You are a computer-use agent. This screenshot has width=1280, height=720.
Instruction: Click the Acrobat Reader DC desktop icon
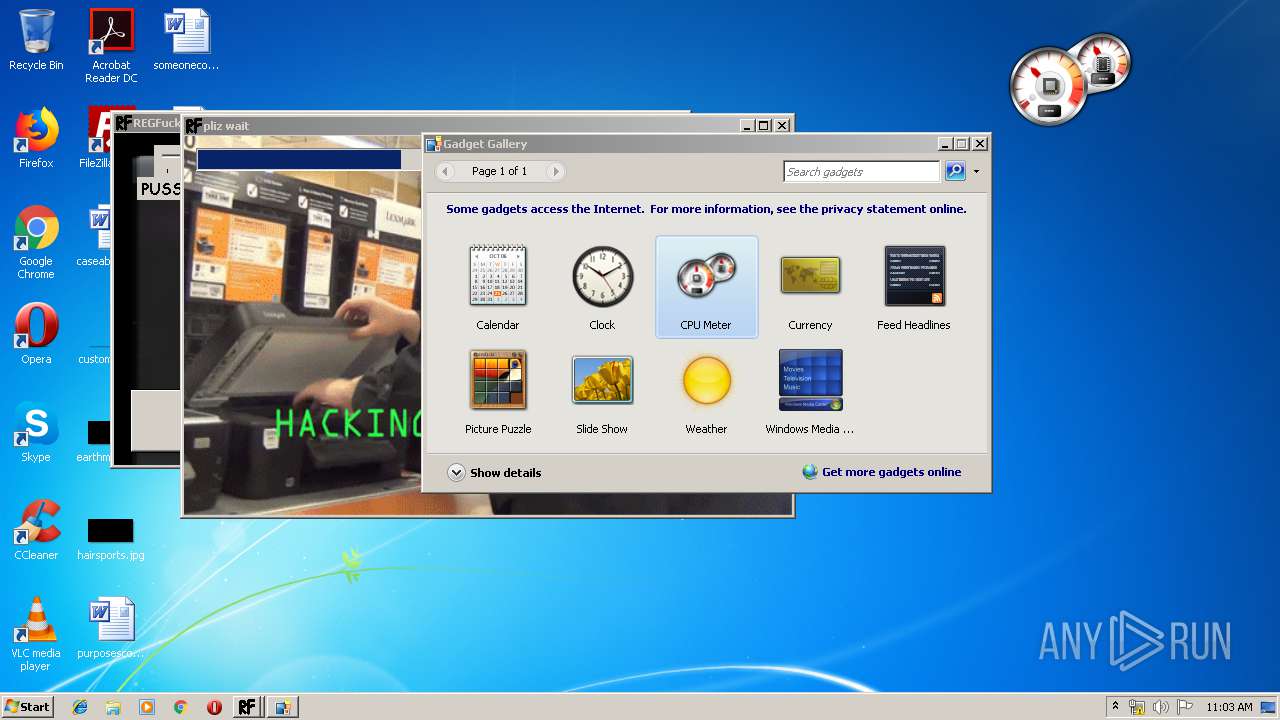[111, 46]
